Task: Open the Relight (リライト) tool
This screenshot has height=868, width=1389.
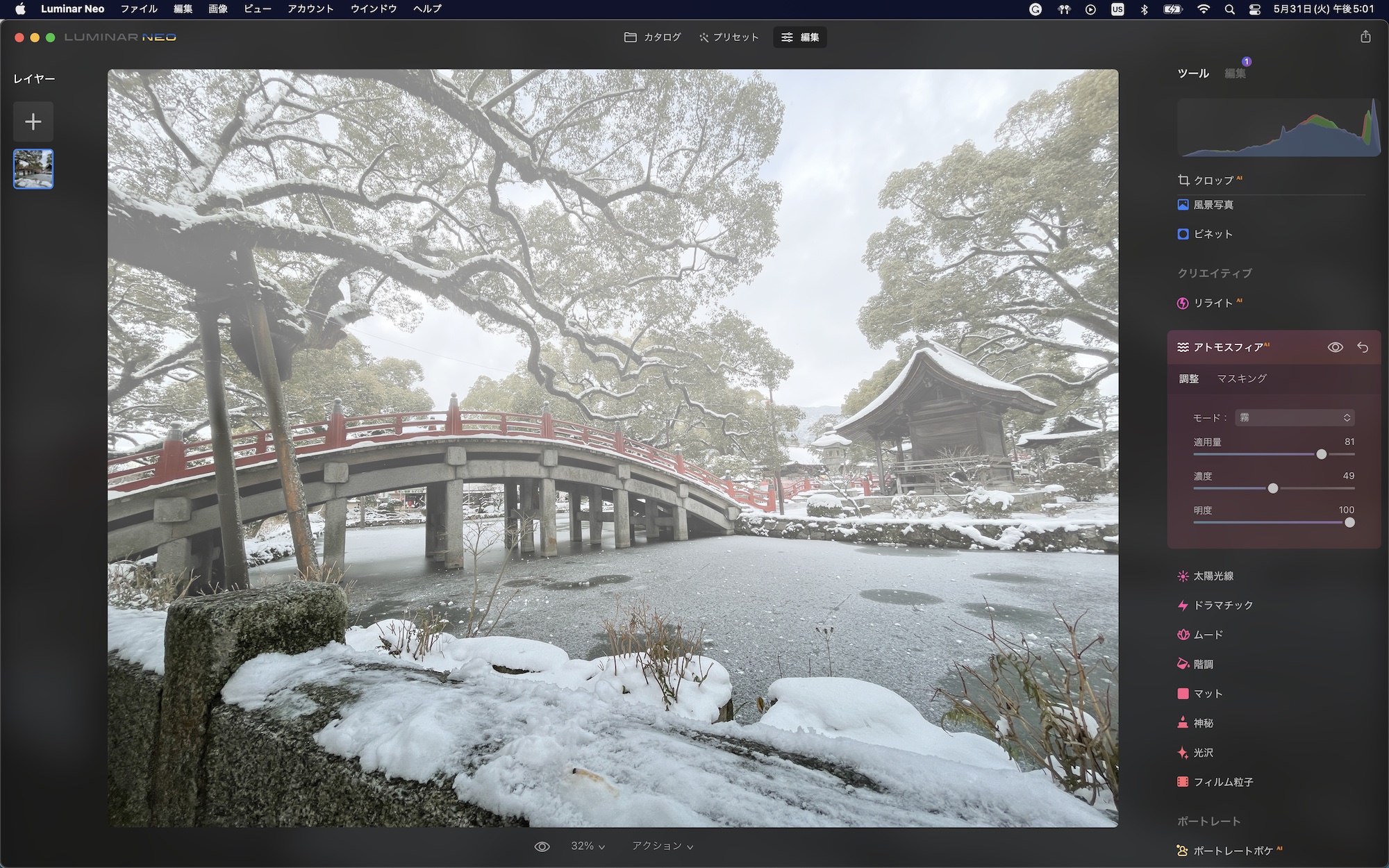Action: tap(1213, 303)
